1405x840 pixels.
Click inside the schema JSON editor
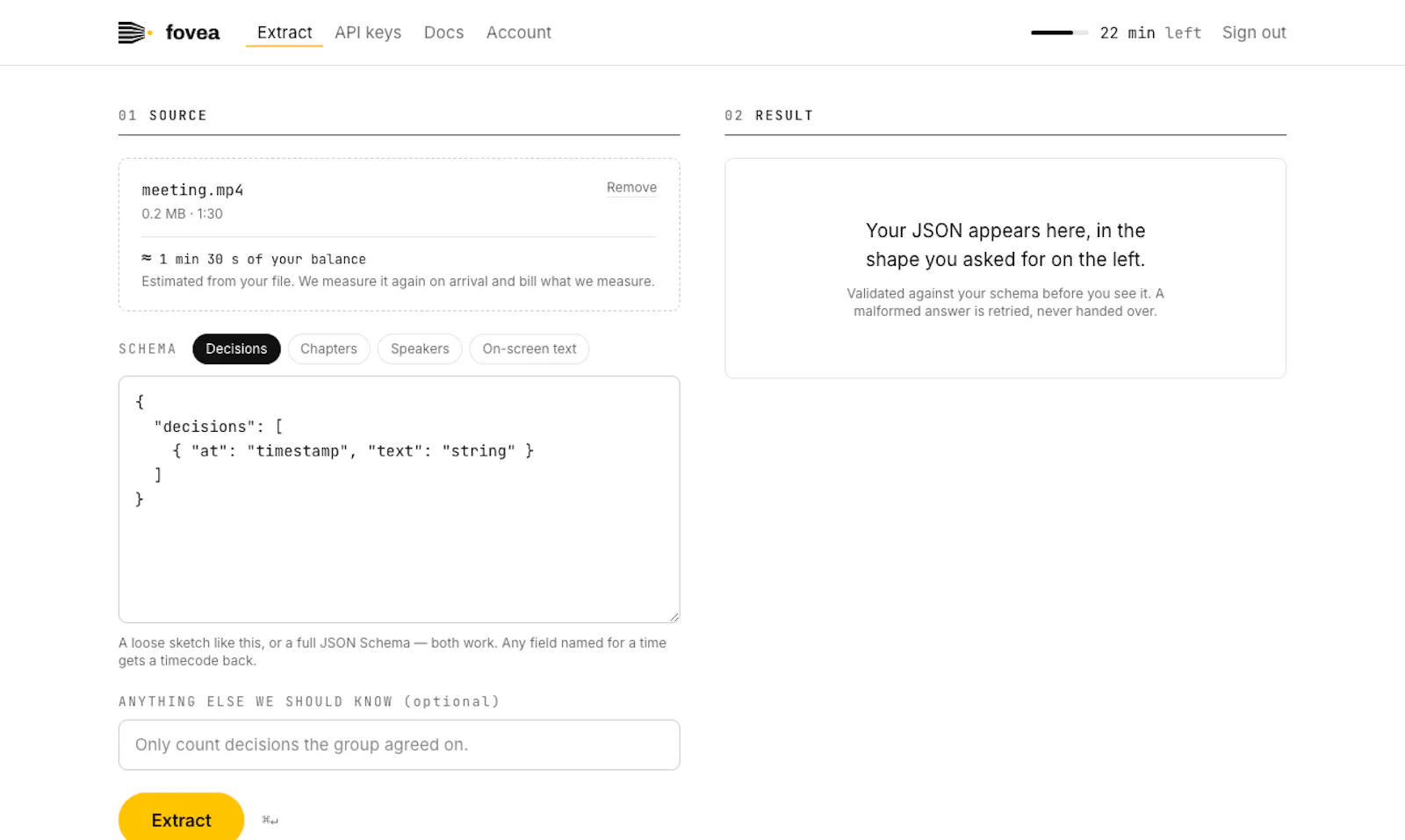coord(399,499)
